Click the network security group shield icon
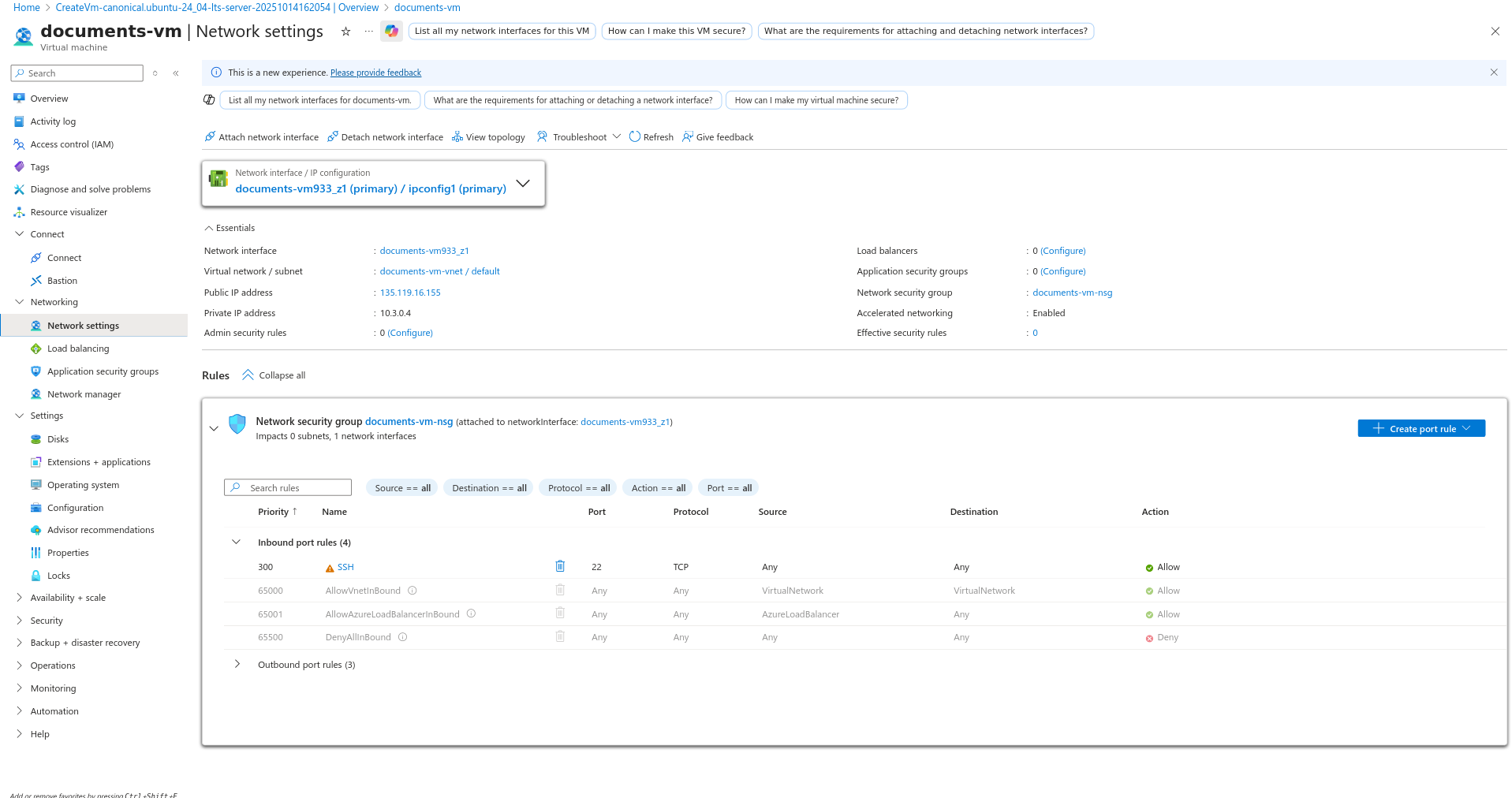The width and height of the screenshot is (1512, 798). [x=237, y=424]
